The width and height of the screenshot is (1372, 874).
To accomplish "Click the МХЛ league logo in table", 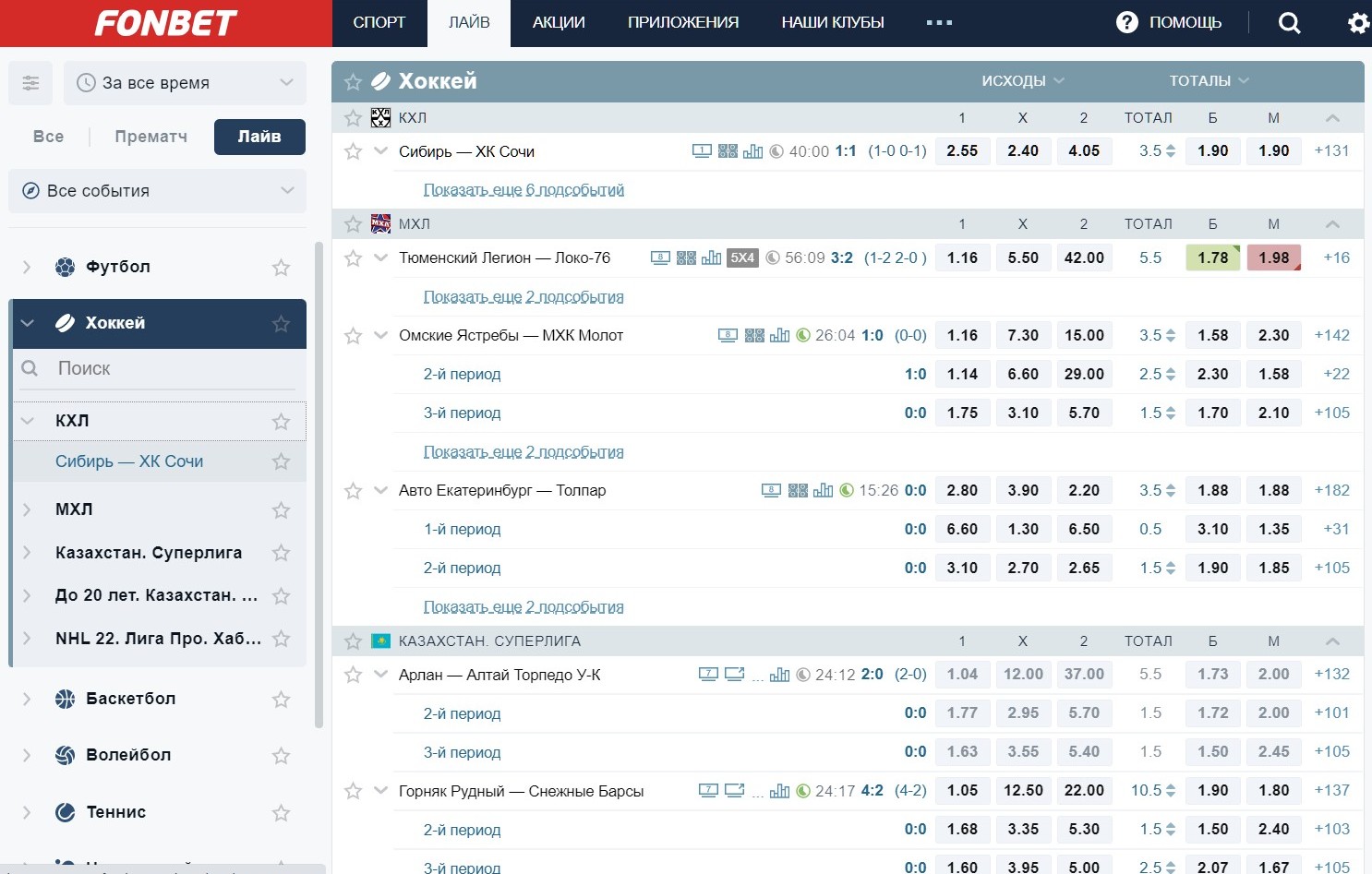I will pos(380,223).
